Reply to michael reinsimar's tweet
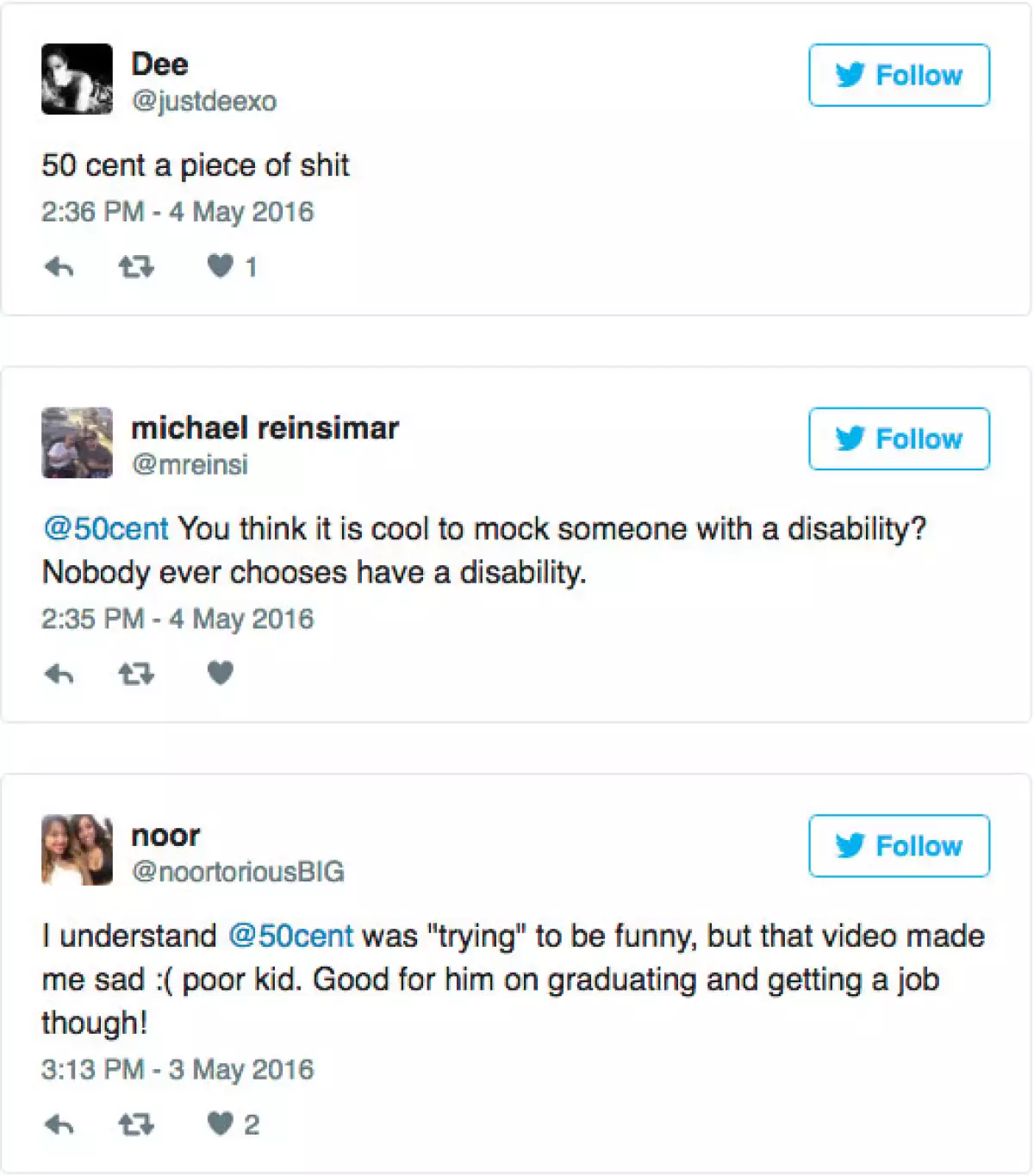The height and width of the screenshot is (1176, 1034). tap(59, 674)
